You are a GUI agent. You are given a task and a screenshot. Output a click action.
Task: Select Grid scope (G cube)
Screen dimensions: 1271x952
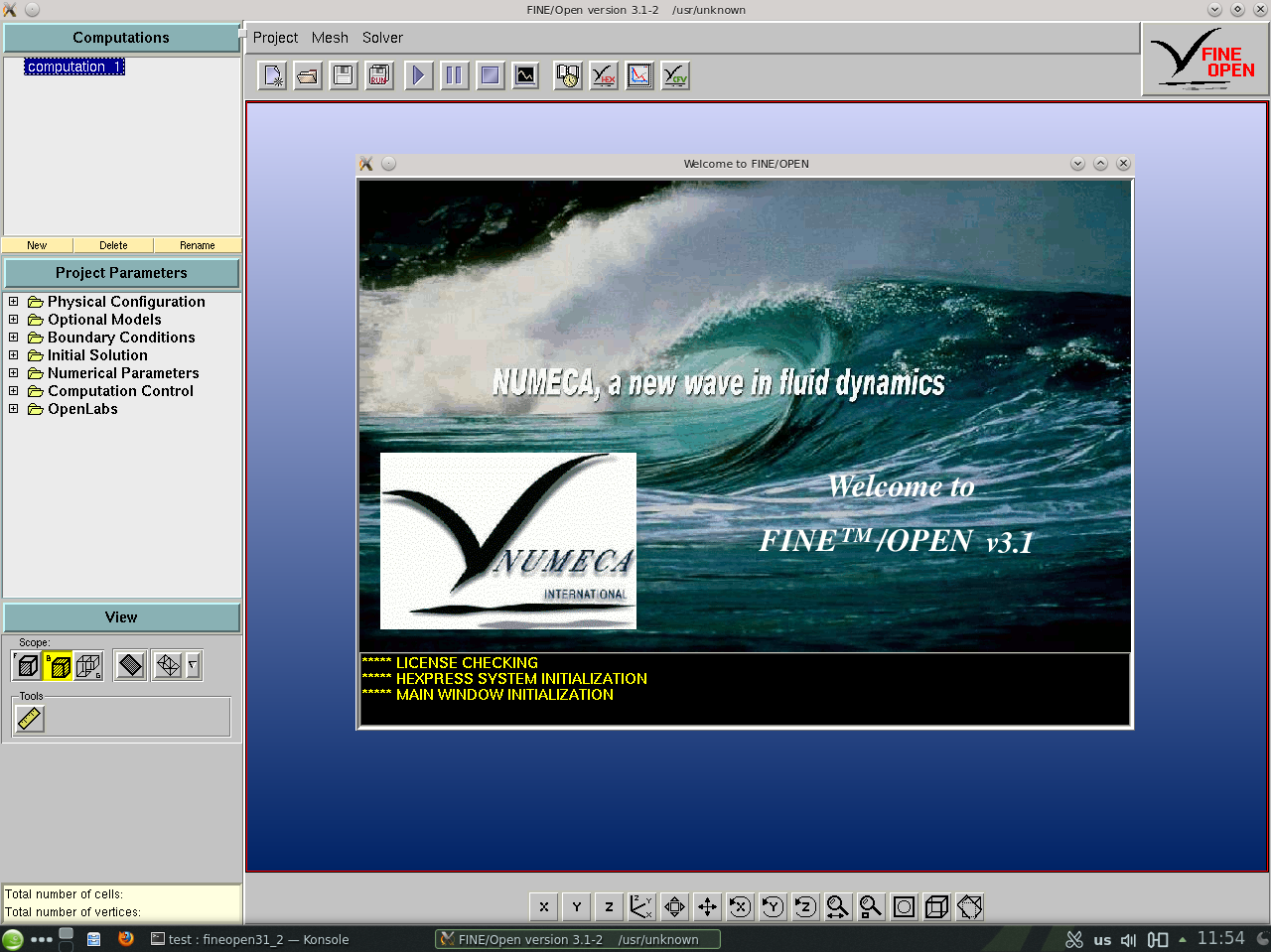point(88,665)
